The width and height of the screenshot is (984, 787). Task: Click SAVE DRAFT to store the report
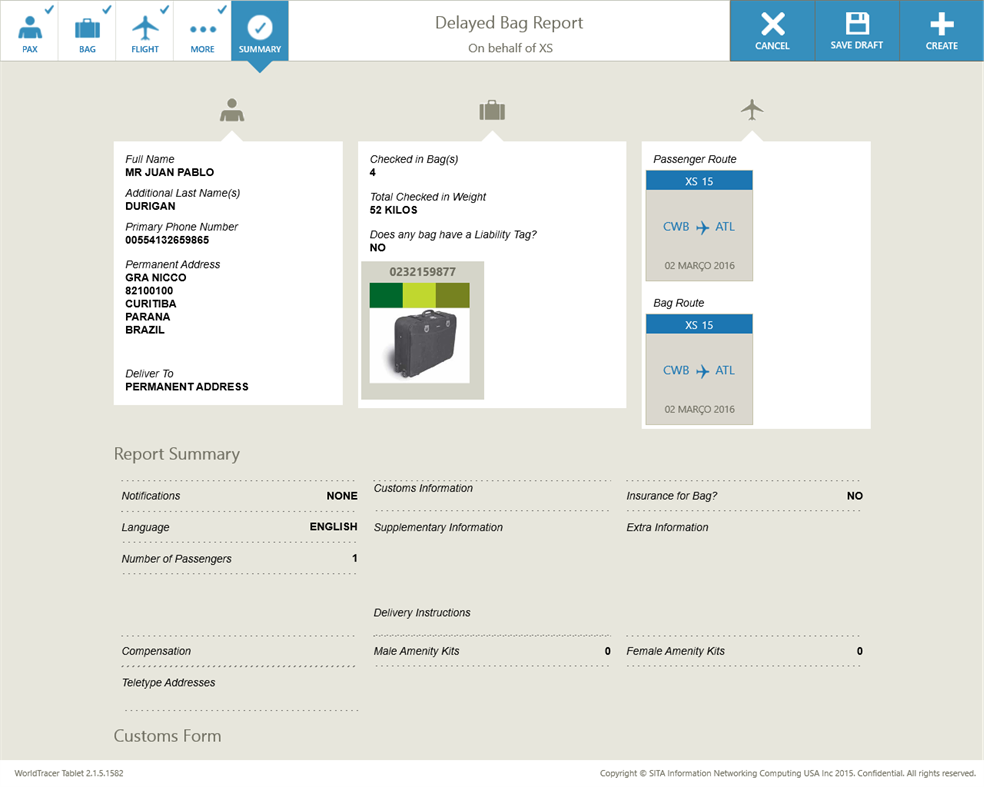[x=856, y=30]
